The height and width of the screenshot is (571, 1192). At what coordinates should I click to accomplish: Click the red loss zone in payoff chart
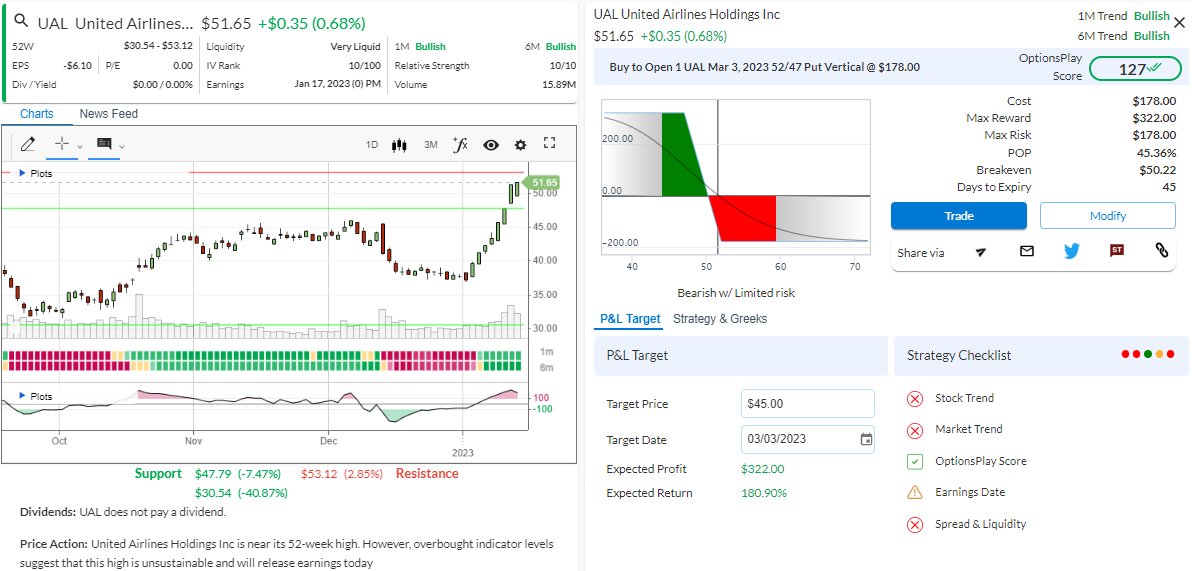coord(745,218)
